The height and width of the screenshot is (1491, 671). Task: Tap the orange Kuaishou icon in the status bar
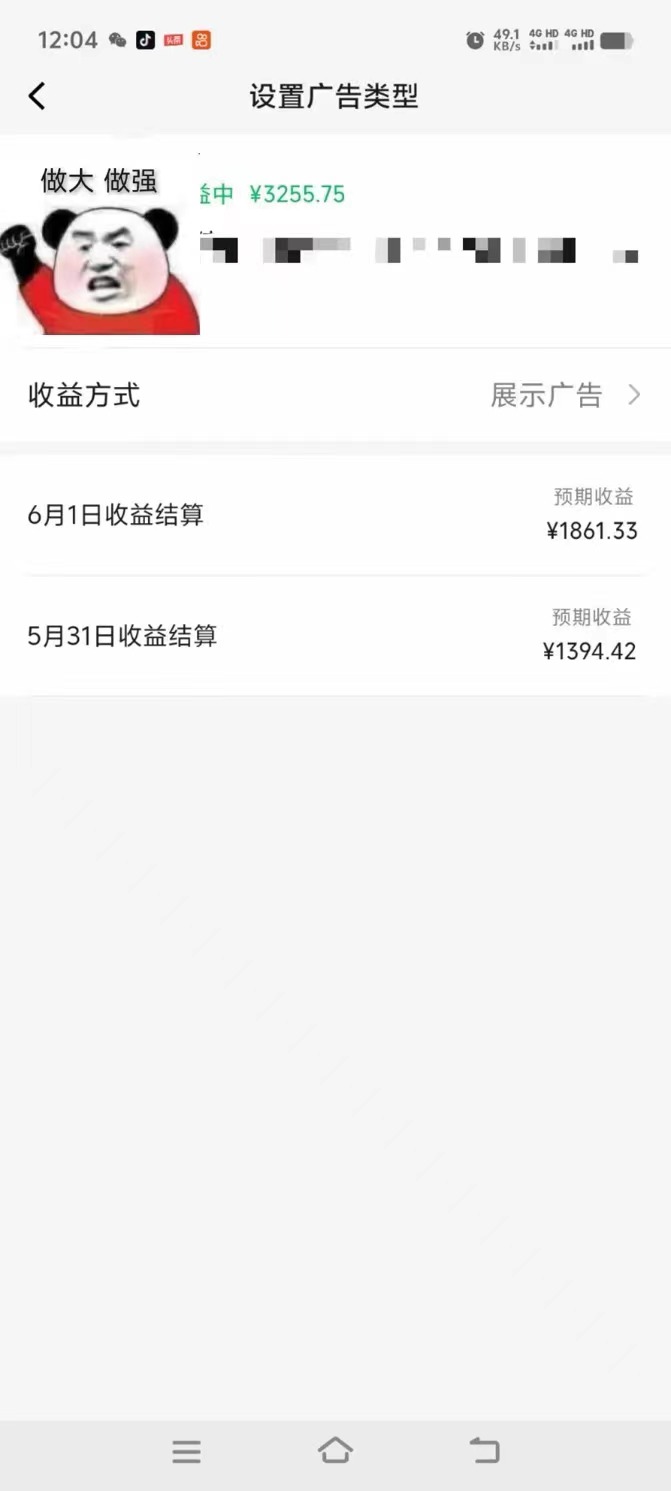200,38
